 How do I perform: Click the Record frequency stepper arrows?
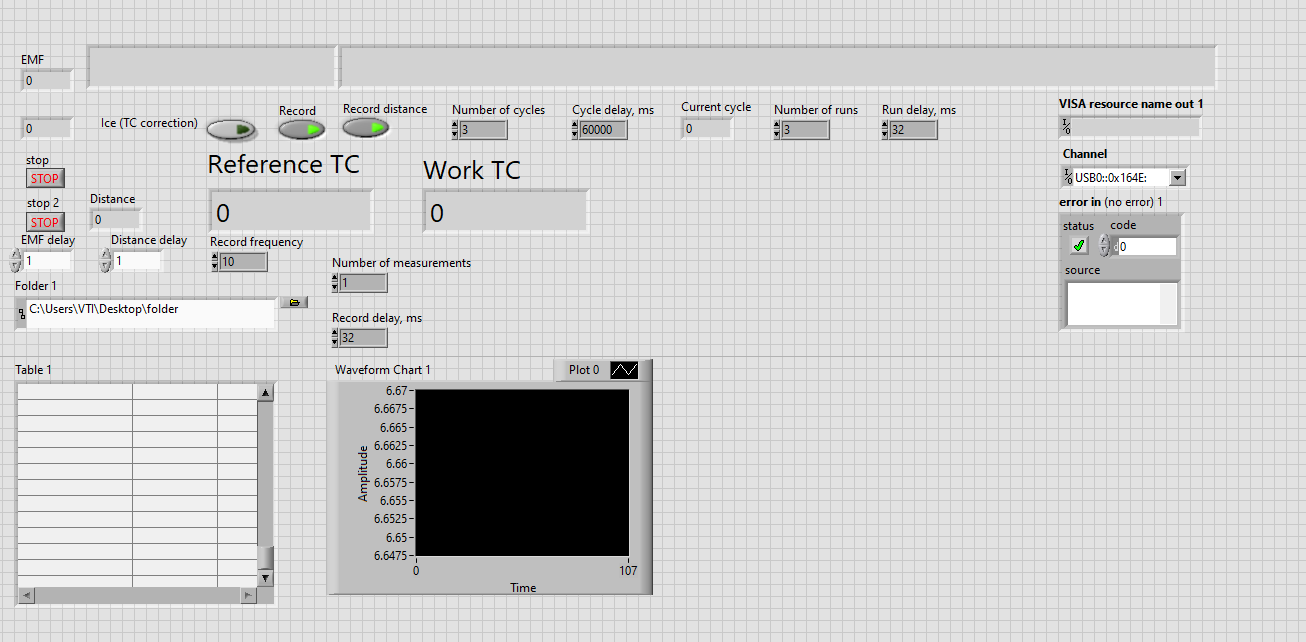[x=214, y=262]
